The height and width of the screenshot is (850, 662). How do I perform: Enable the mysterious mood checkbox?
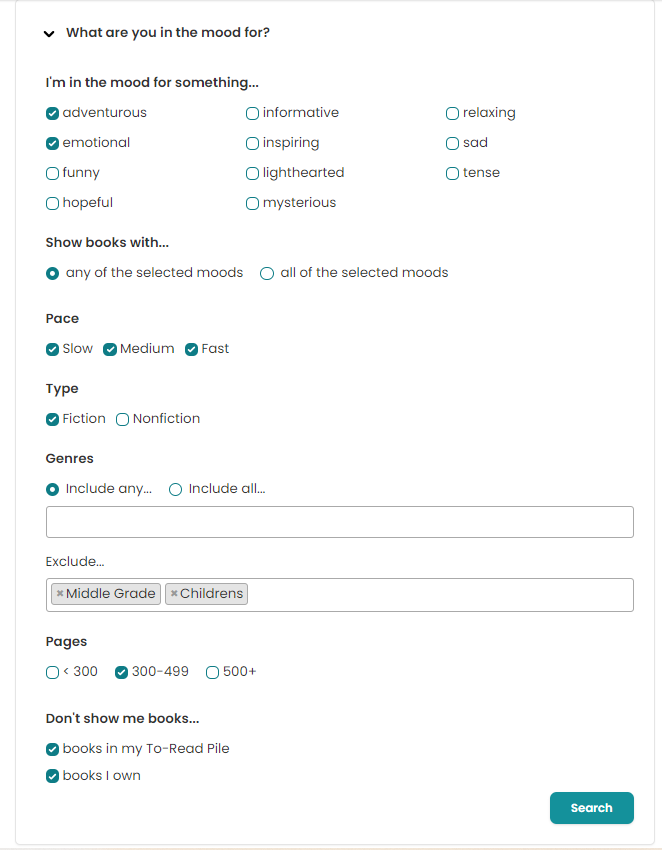[x=253, y=203]
